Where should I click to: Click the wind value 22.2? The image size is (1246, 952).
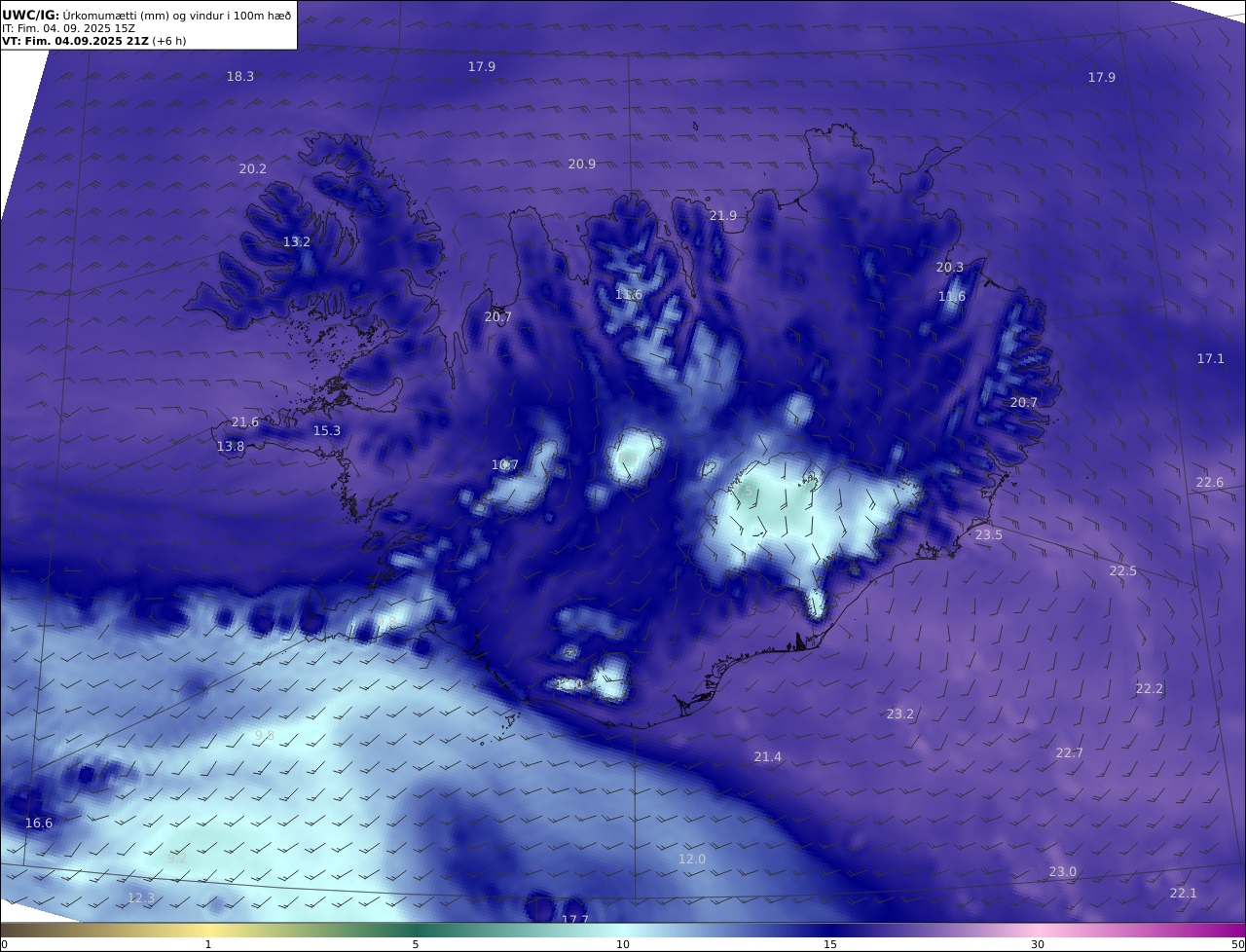pyautogui.click(x=1150, y=688)
